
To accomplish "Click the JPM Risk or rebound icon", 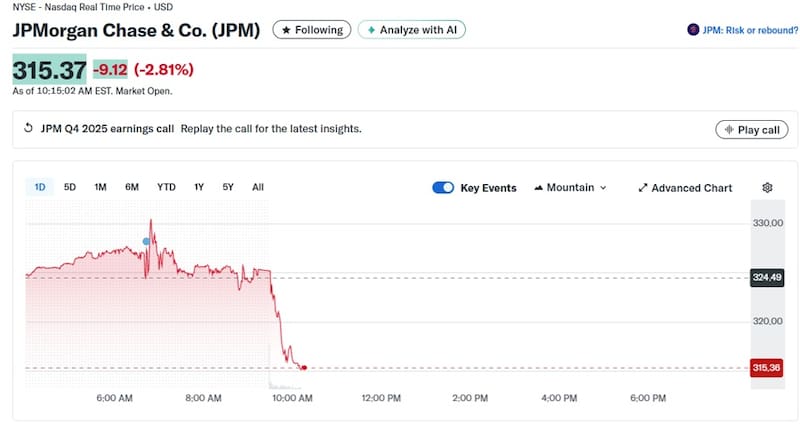I will (x=692, y=30).
